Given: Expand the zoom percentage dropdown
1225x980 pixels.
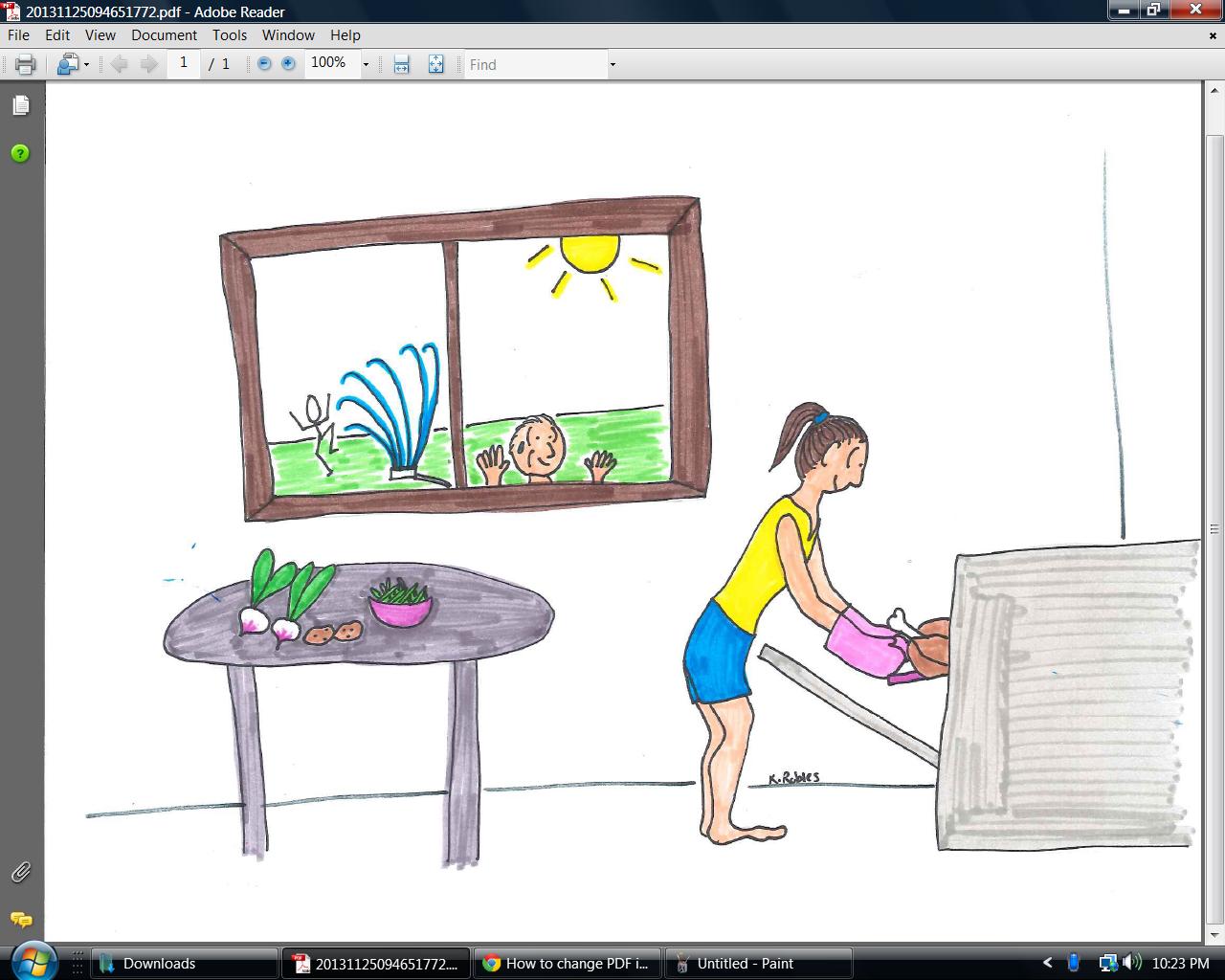Looking at the screenshot, I should [x=366, y=64].
